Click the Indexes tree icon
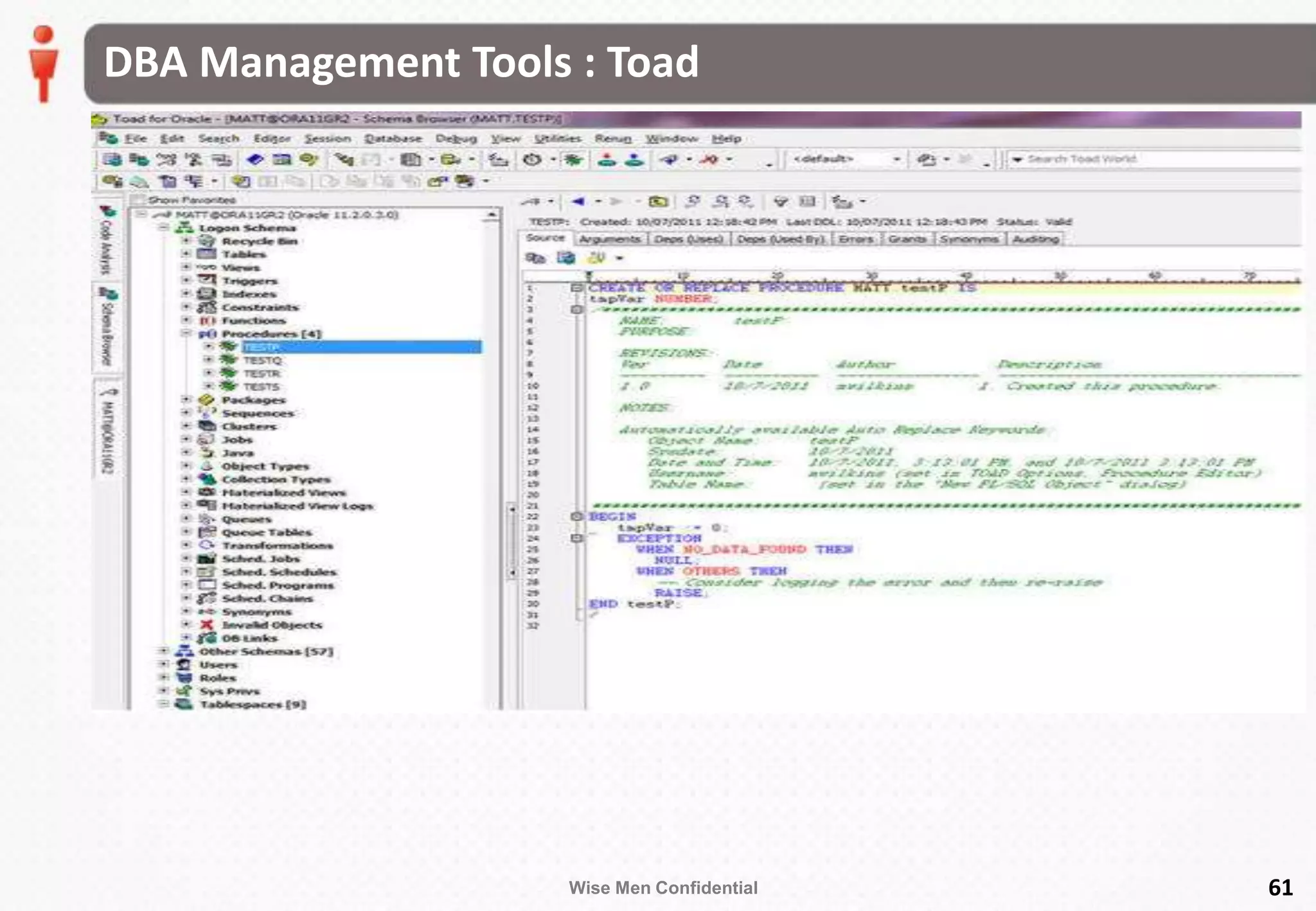 (206, 294)
